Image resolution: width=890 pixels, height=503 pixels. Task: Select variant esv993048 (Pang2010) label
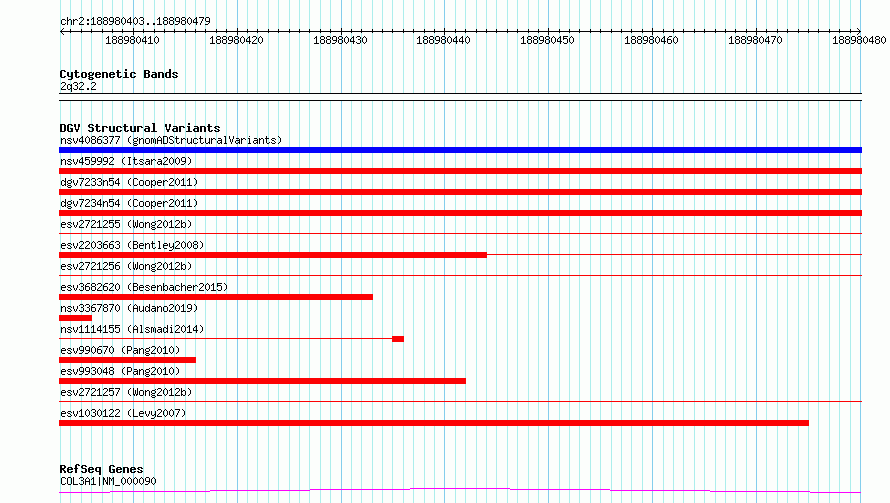coord(120,371)
